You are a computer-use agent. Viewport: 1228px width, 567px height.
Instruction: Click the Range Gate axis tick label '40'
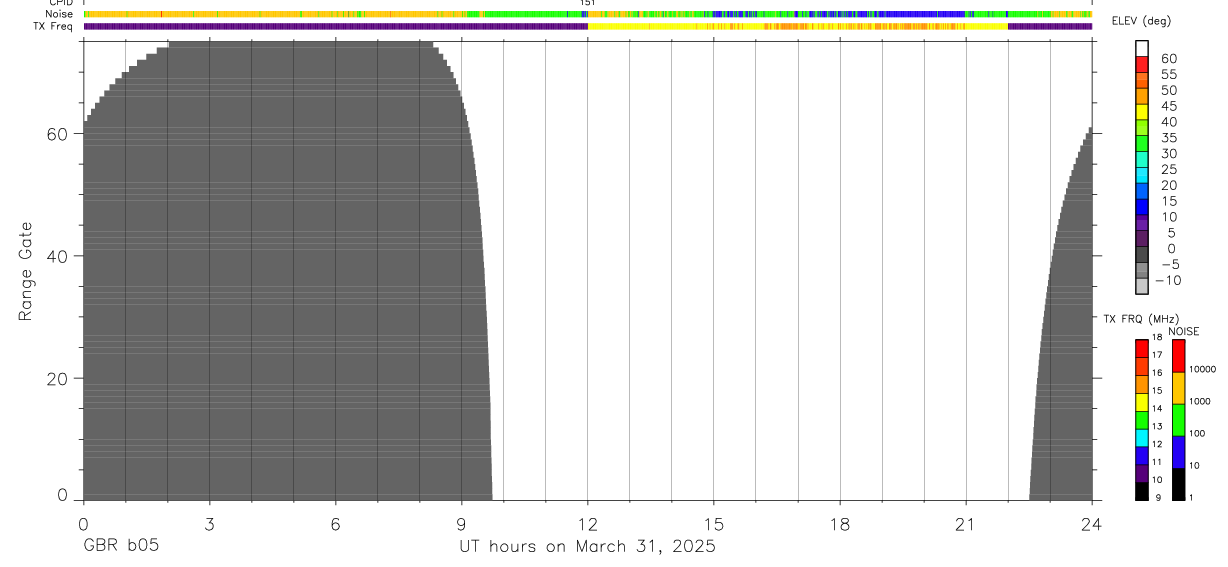tap(56, 256)
